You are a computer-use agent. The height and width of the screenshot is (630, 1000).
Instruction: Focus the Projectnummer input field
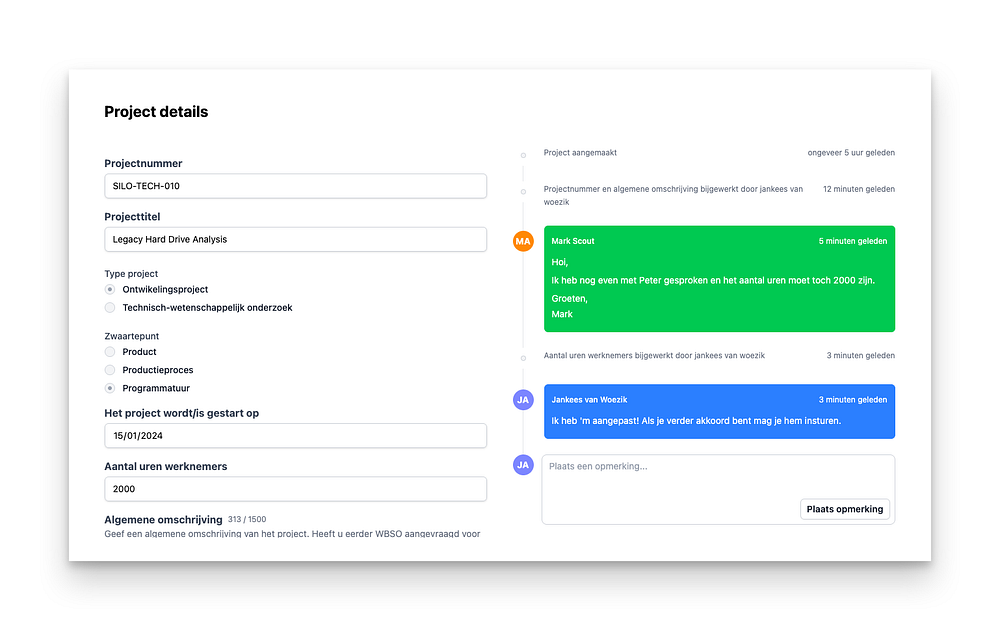tap(295, 186)
